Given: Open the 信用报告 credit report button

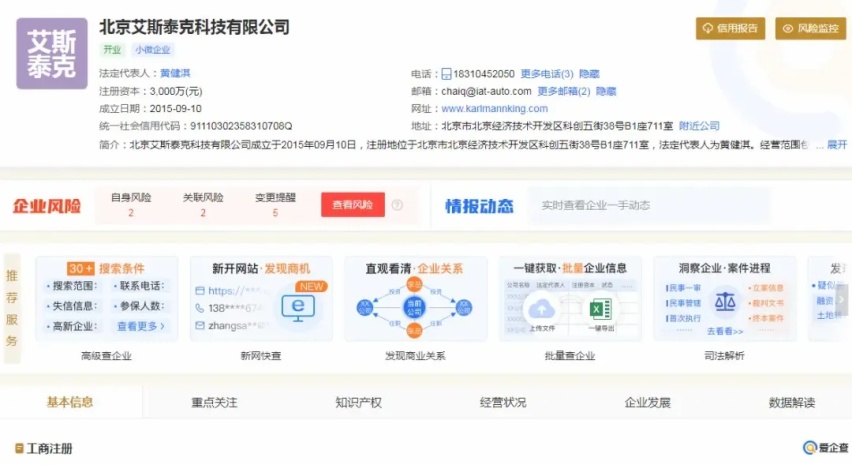Looking at the screenshot, I should pyautogui.click(x=730, y=28).
